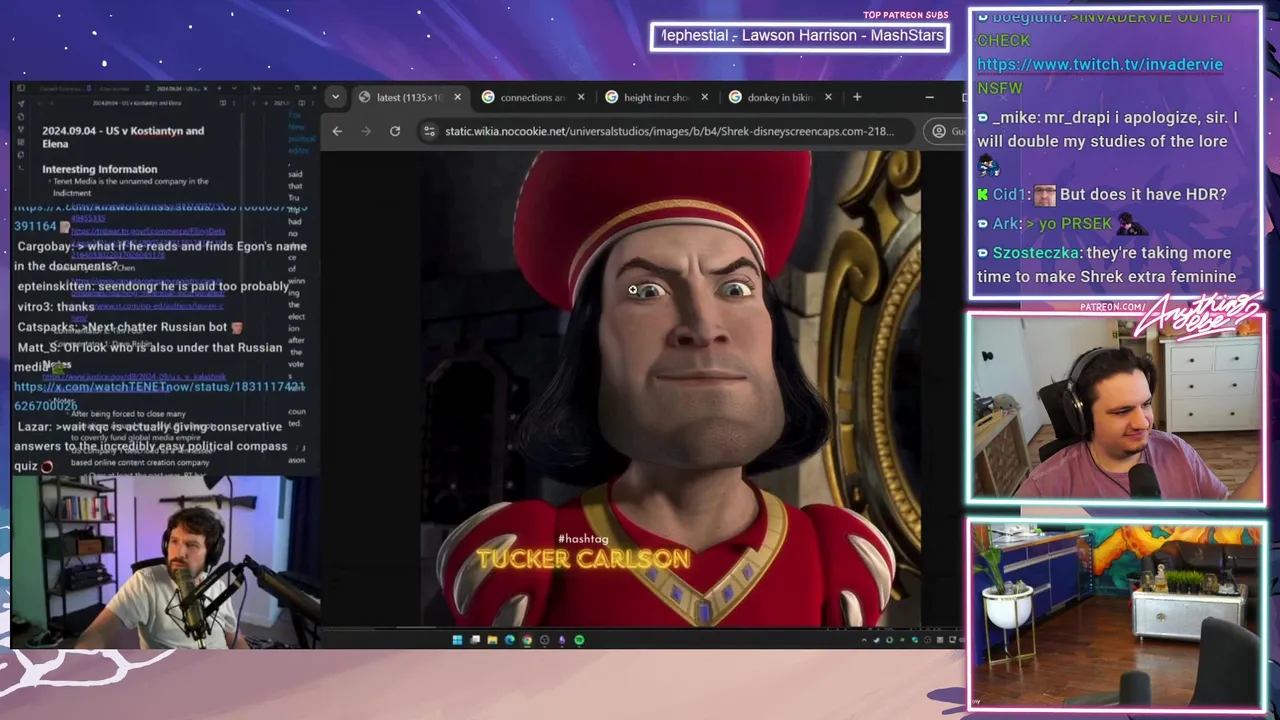View site information icon in address bar
Image resolution: width=1280 pixels, height=720 pixels.
(x=429, y=131)
